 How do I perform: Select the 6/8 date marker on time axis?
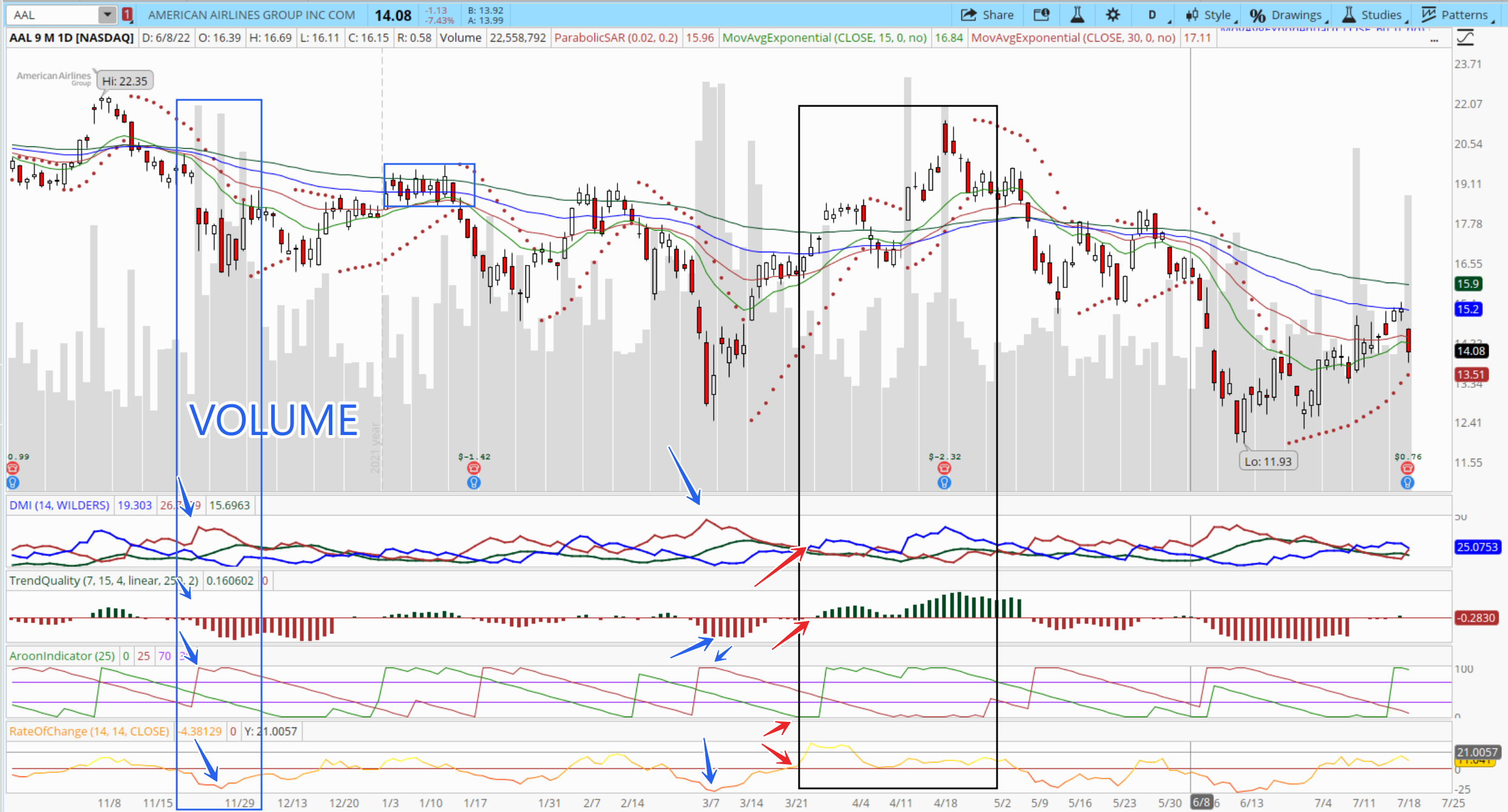coord(1201,802)
